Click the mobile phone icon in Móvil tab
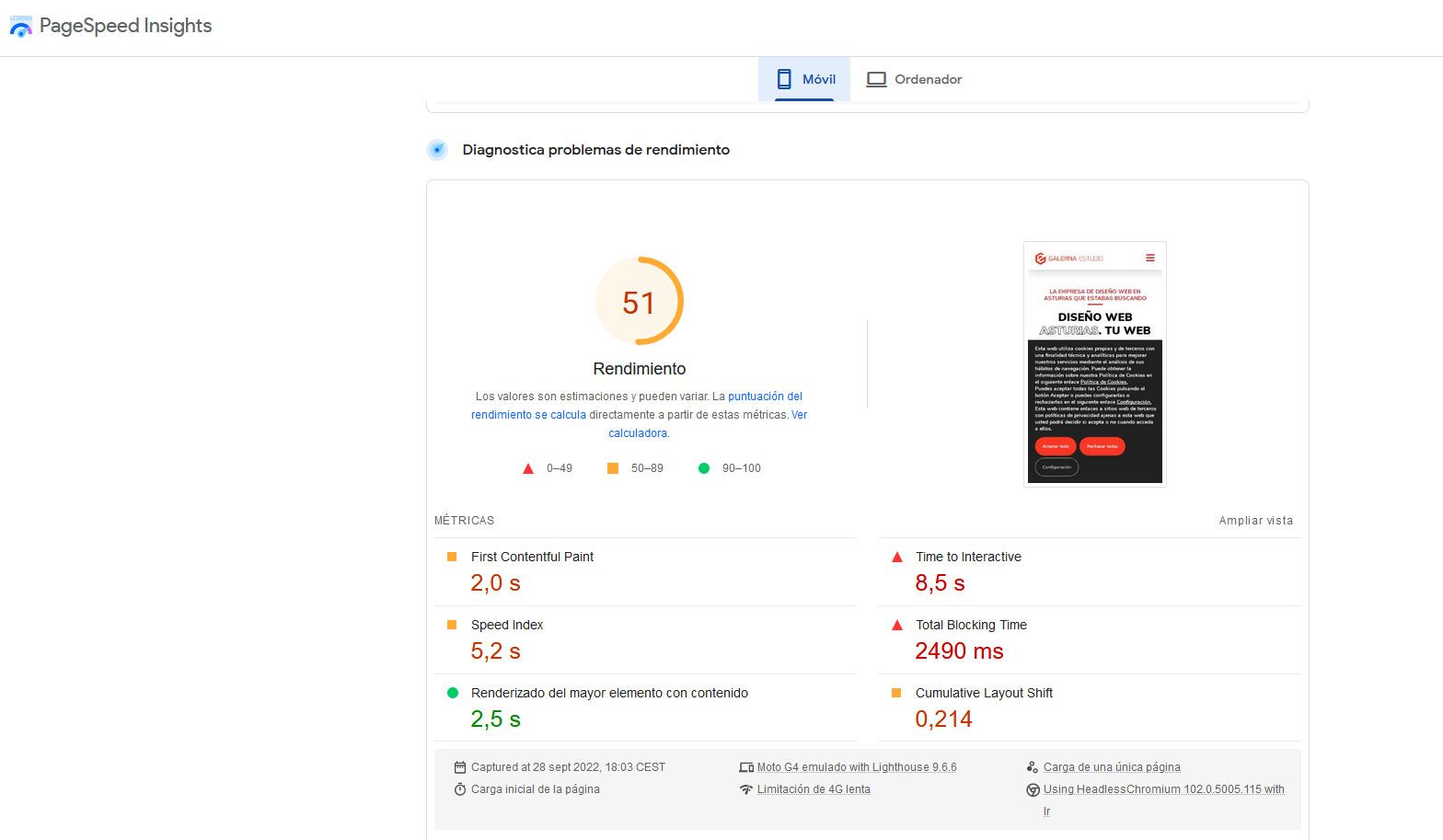Viewport: 1443px width, 840px height. coord(784,79)
